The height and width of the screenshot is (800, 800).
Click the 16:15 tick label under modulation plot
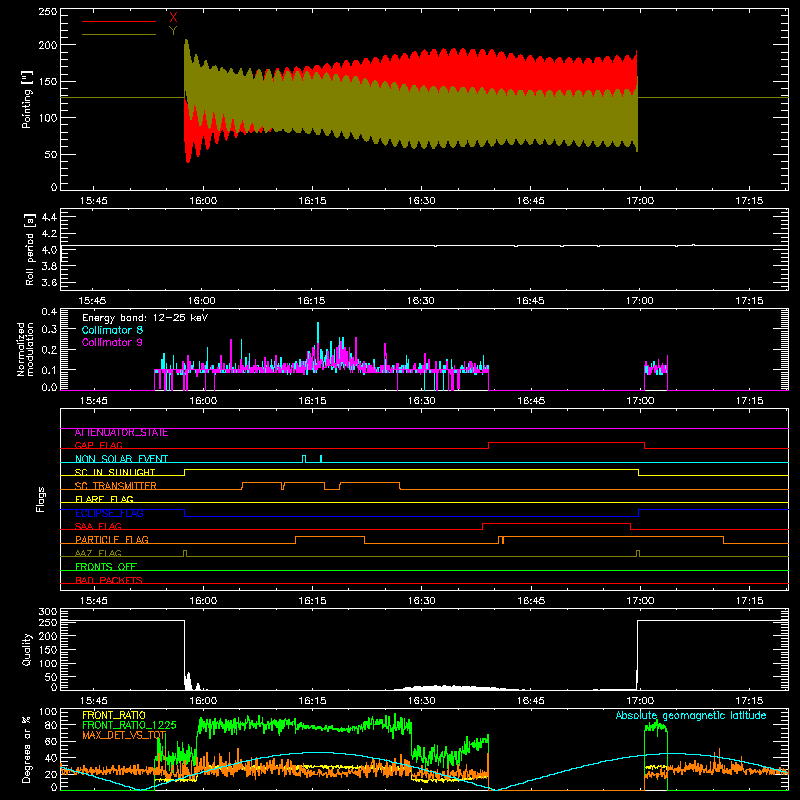[x=312, y=401]
